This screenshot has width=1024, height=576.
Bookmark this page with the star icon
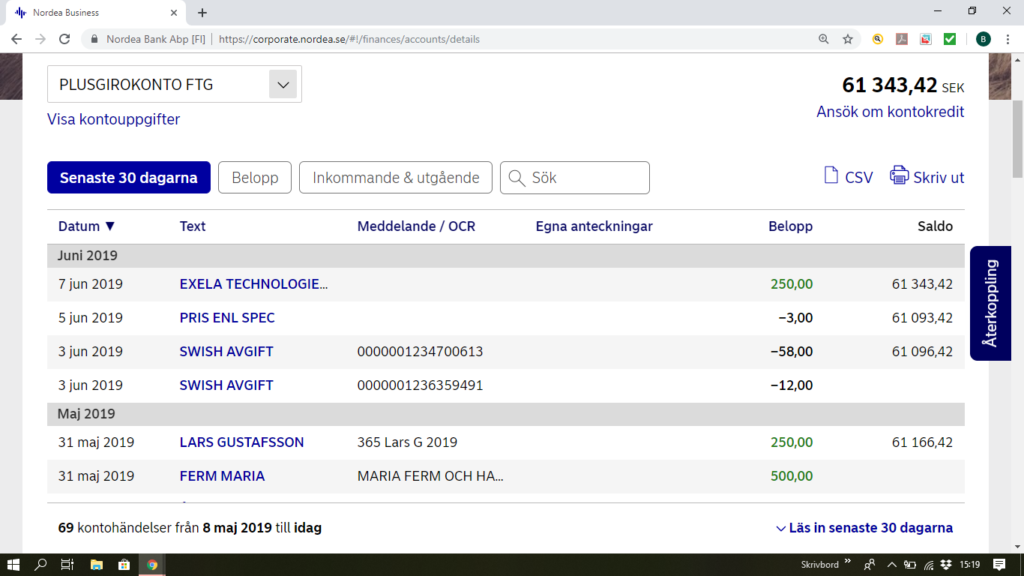848,39
